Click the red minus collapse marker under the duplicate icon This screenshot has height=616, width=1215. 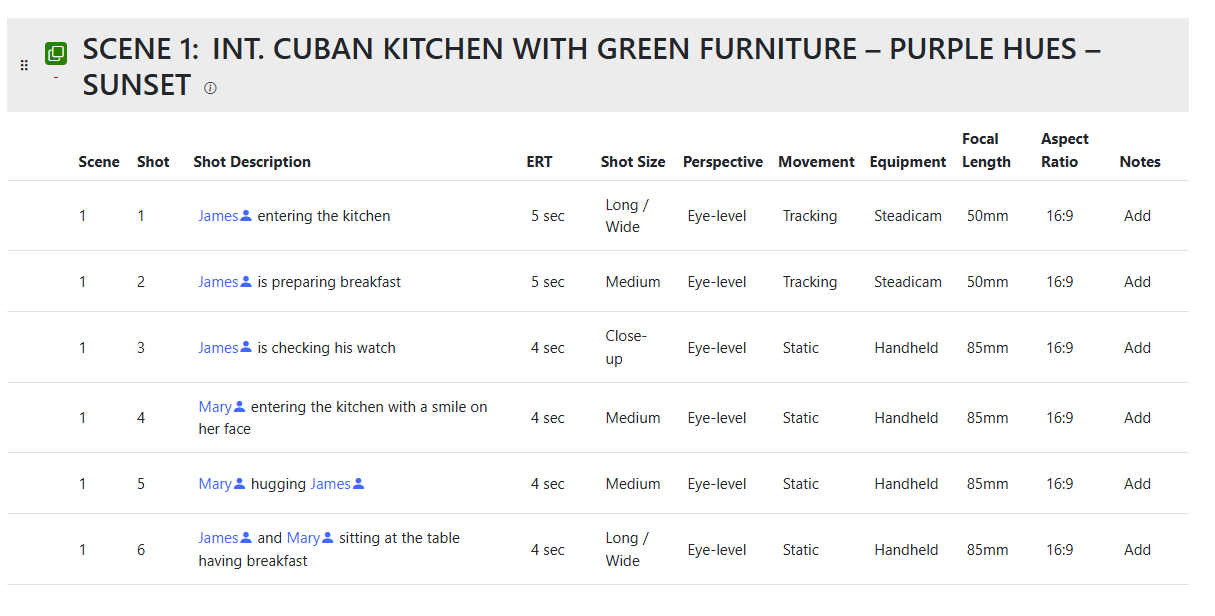tap(56, 77)
